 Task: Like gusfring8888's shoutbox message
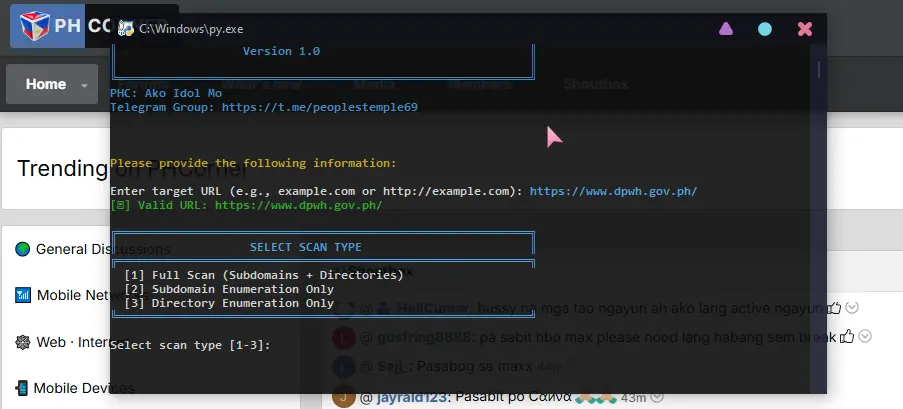coord(847,337)
